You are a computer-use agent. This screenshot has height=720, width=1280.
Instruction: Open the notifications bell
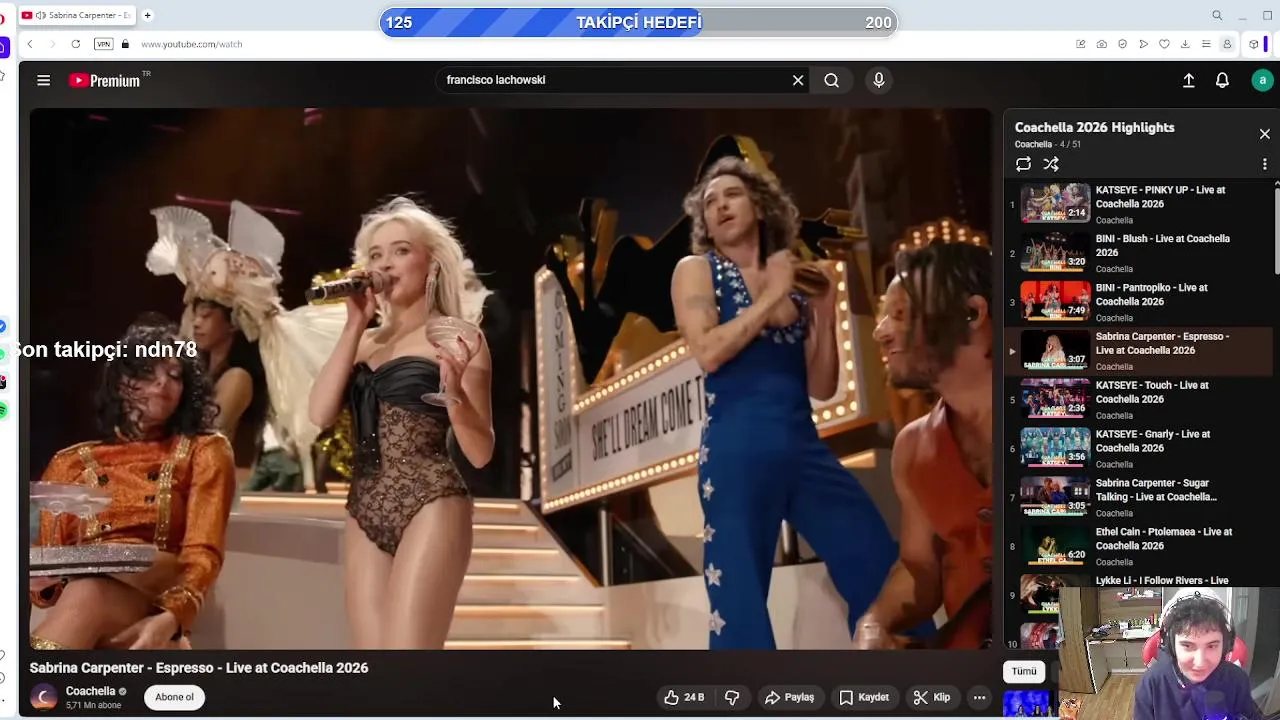(x=1222, y=80)
